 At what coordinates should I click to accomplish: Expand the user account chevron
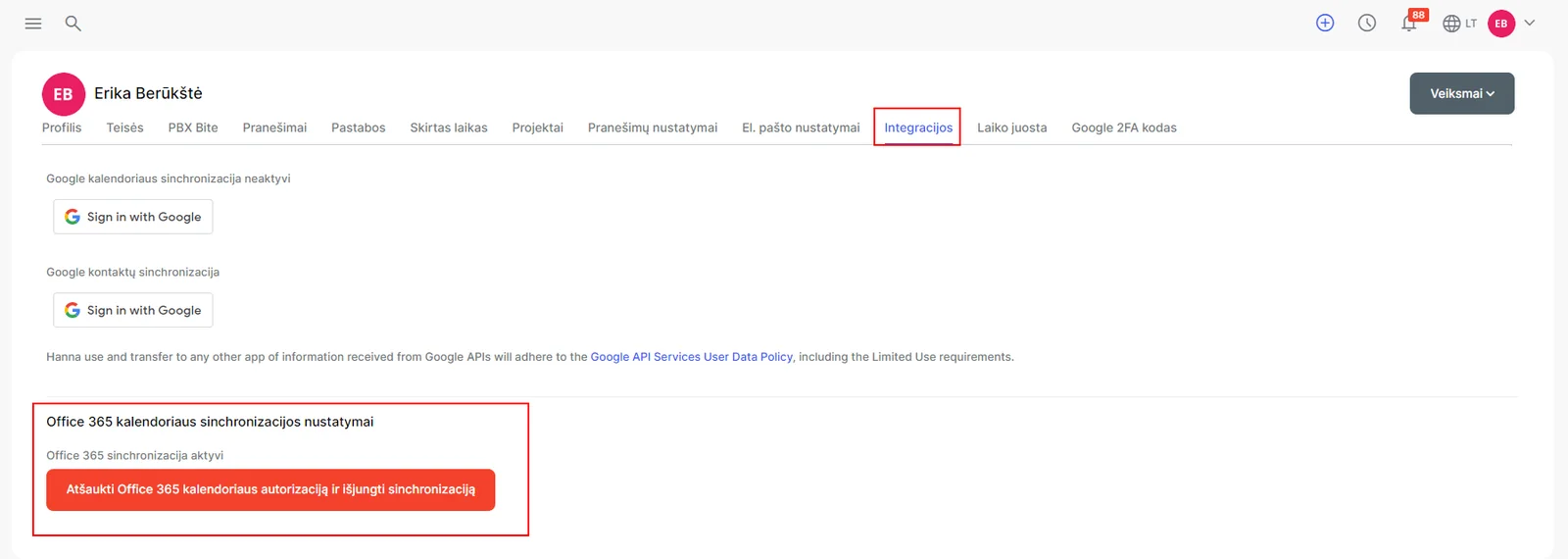(1530, 23)
